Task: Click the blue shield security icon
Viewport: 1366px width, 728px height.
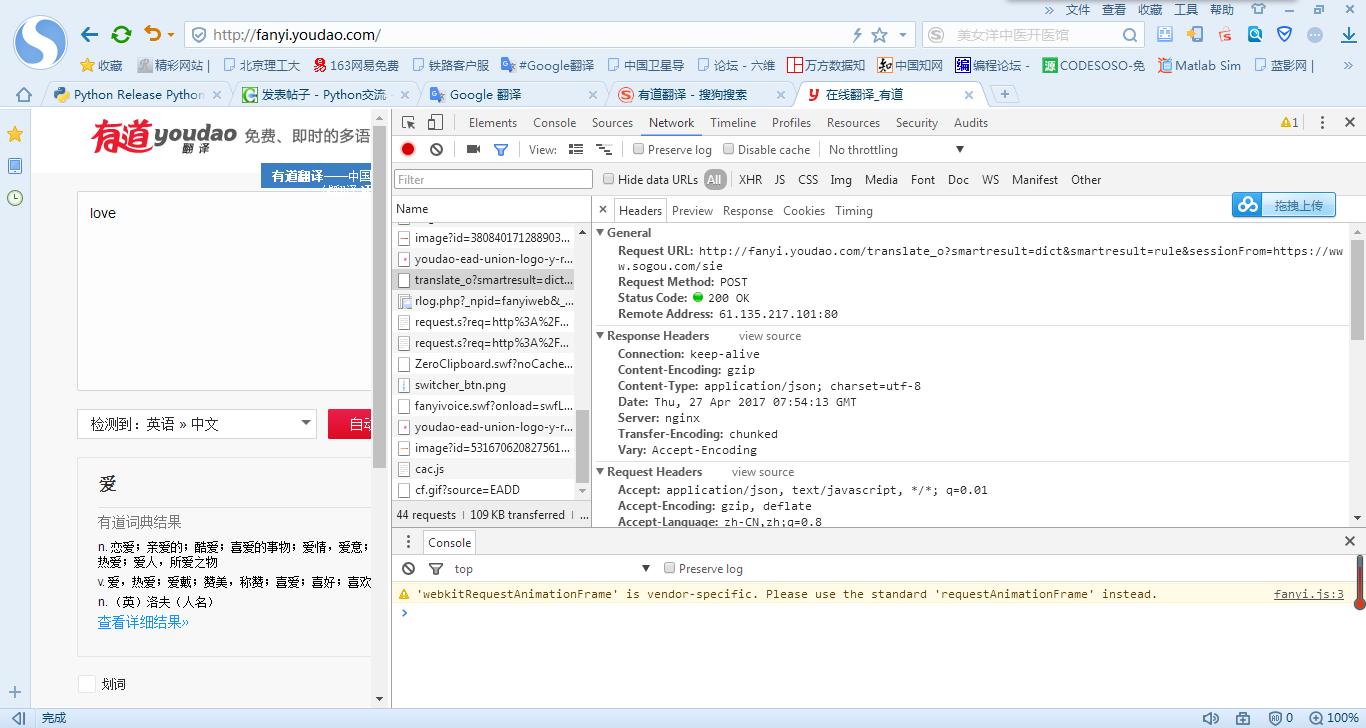Action: pyautogui.click(x=1285, y=35)
